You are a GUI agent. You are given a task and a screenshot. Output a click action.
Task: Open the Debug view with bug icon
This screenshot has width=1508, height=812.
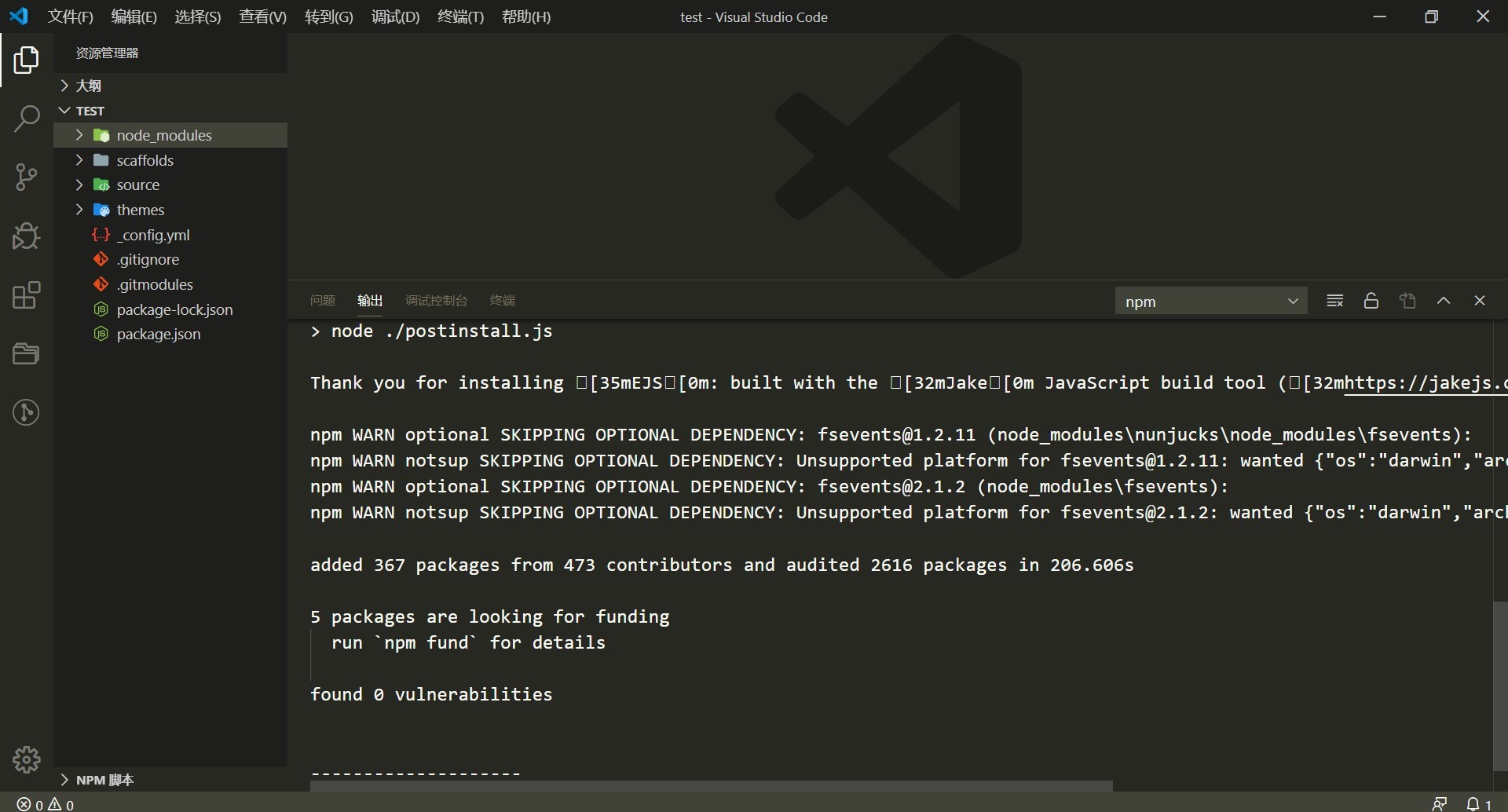26,236
